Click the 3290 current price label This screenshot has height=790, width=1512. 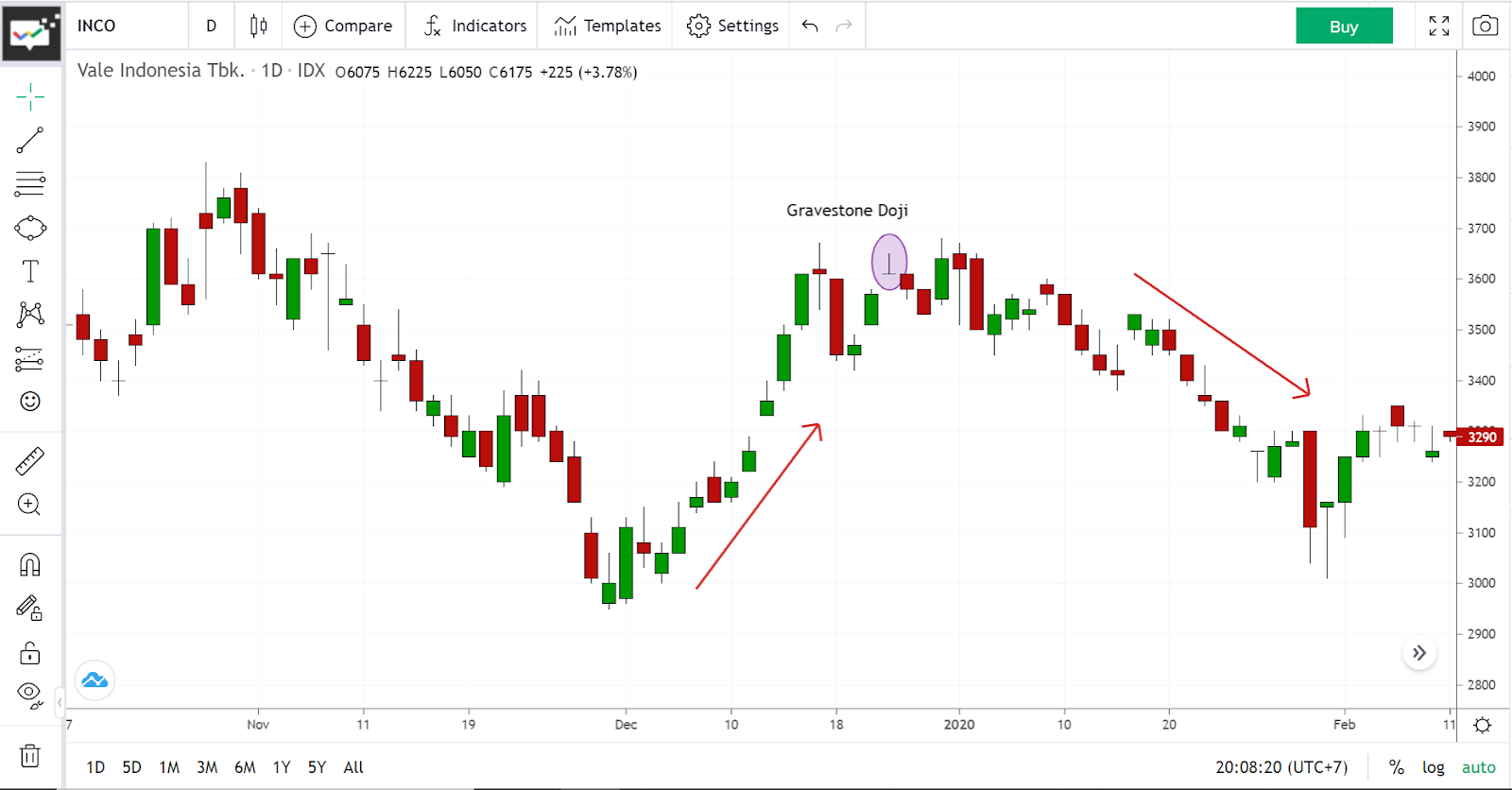coord(1481,437)
